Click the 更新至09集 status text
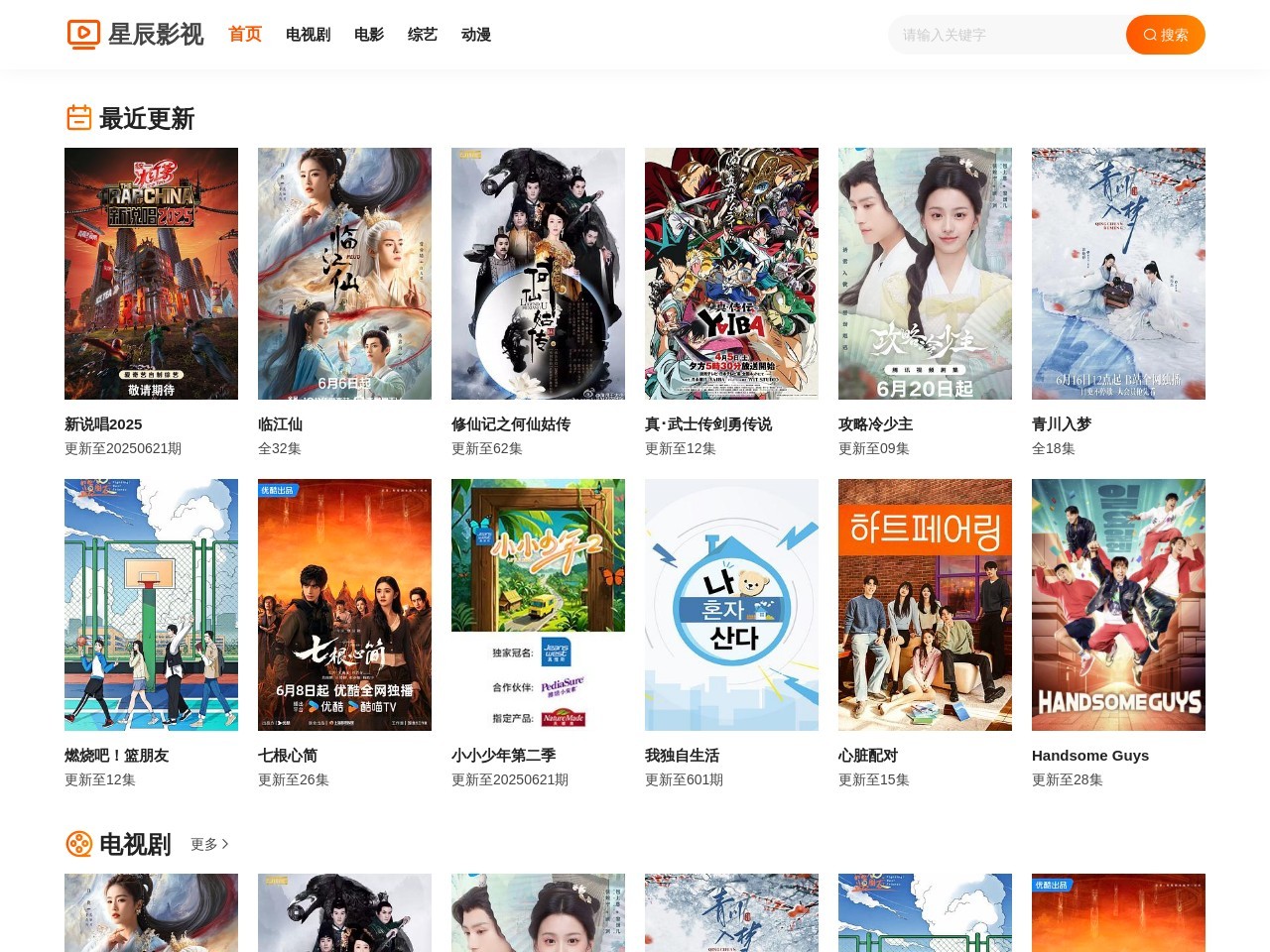This screenshot has height=952, width=1270. [x=874, y=448]
